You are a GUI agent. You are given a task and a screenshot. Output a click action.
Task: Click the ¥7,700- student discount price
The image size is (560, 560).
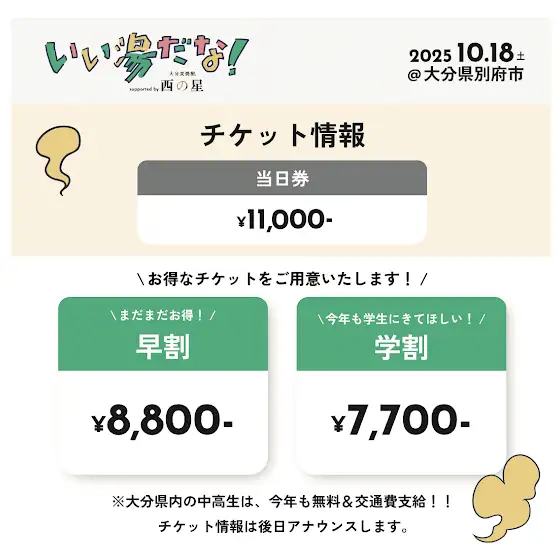click(400, 420)
